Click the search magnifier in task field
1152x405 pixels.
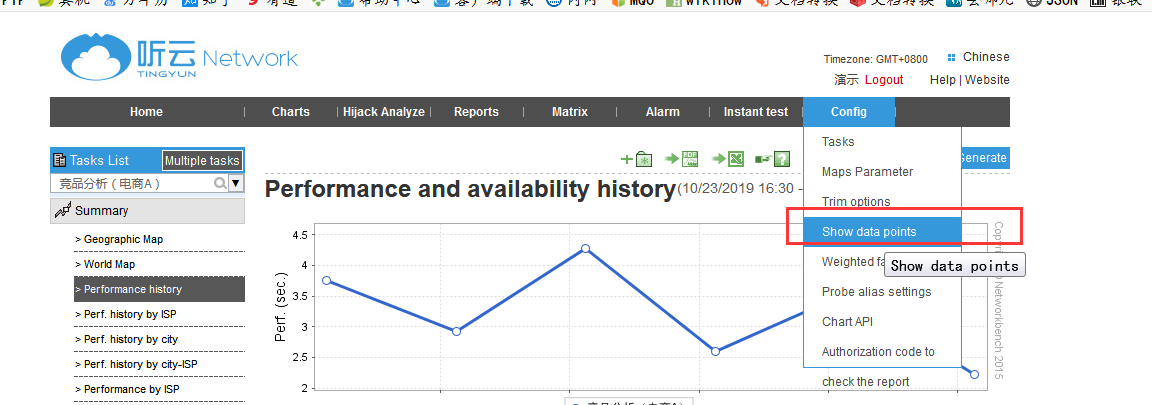pos(219,184)
